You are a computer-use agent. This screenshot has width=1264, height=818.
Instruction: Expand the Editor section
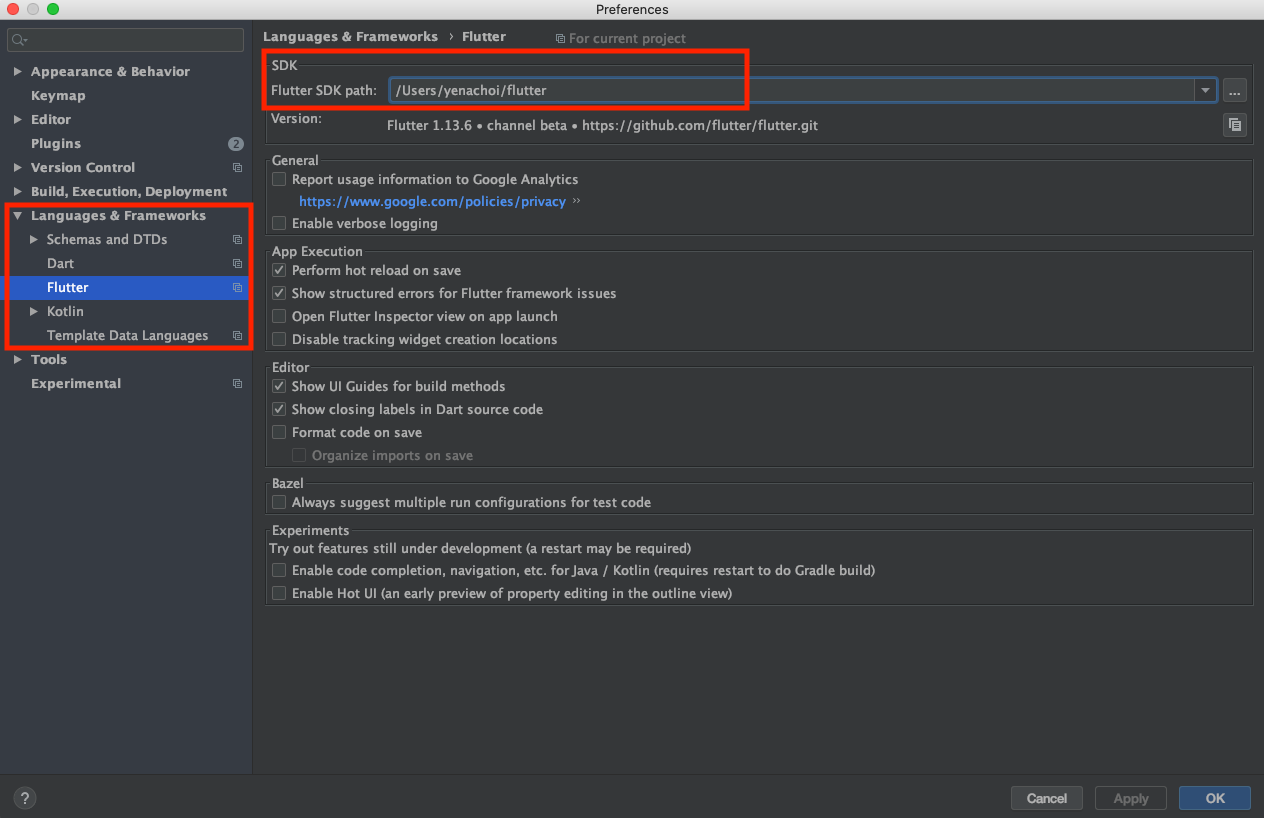[18, 120]
